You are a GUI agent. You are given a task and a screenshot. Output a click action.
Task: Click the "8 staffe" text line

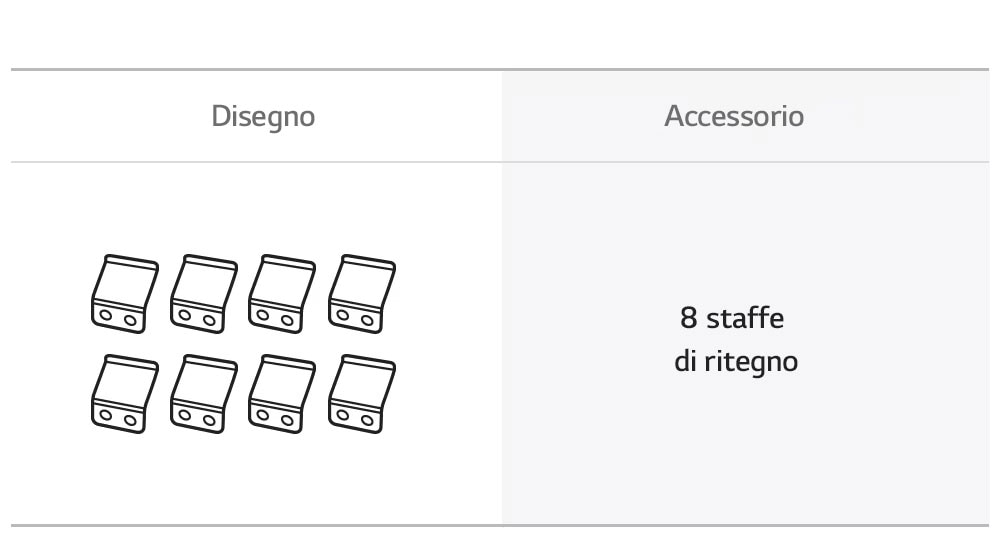[x=732, y=319]
